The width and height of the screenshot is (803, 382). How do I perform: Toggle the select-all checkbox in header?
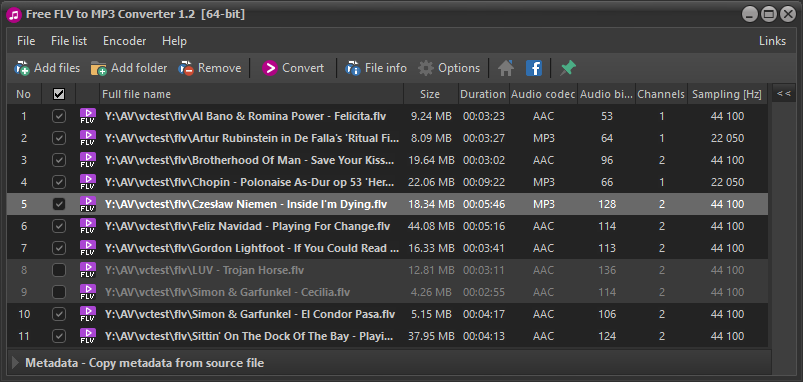coord(59,94)
